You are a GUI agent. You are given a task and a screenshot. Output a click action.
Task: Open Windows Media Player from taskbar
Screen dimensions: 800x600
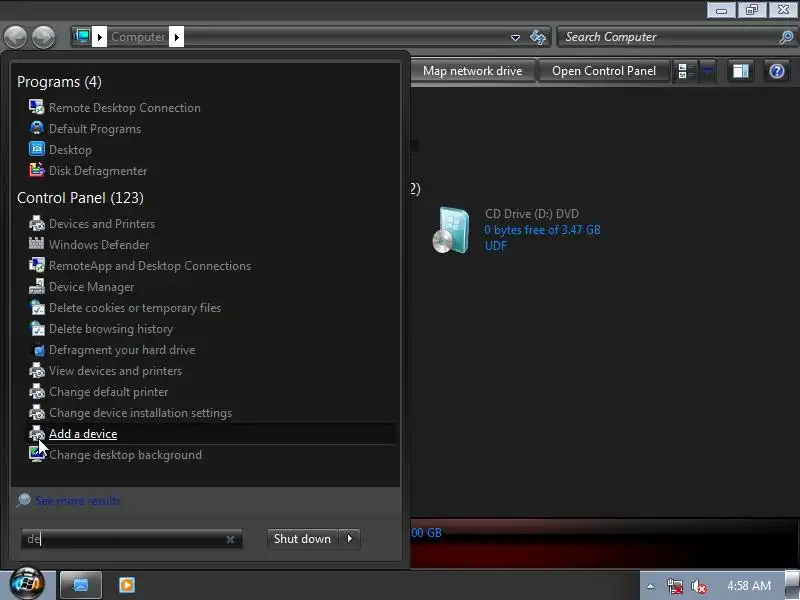[x=127, y=585]
